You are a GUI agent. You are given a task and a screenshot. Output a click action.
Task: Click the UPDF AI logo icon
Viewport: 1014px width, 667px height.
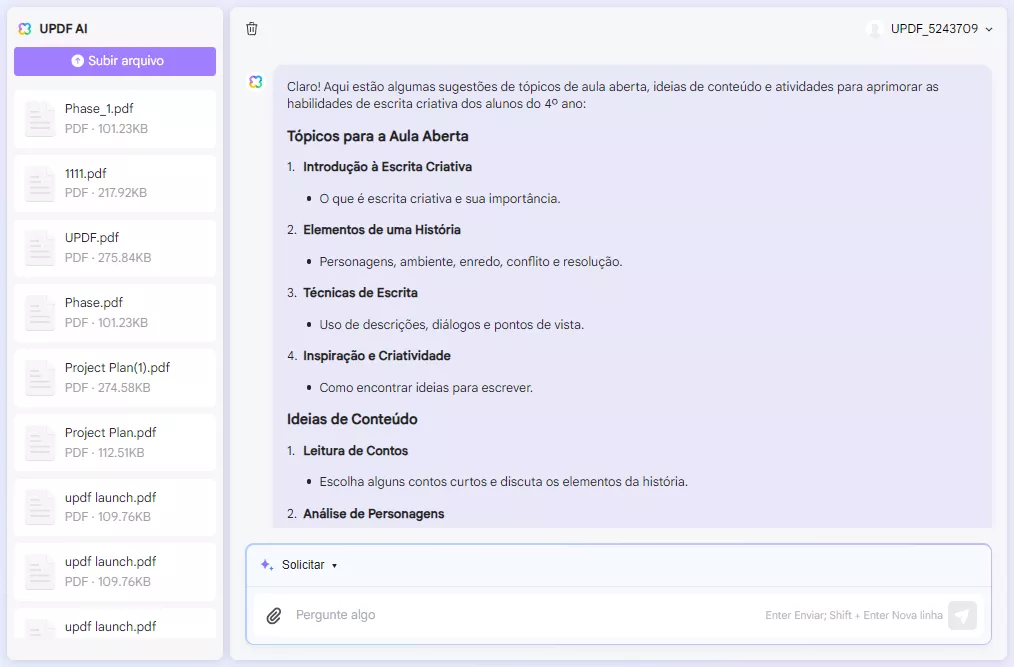(24, 28)
